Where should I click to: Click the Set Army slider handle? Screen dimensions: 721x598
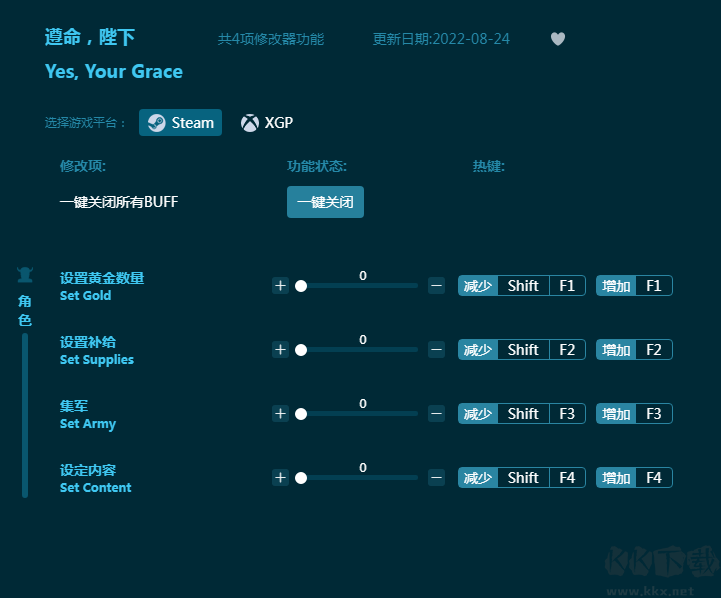pyautogui.click(x=301, y=414)
